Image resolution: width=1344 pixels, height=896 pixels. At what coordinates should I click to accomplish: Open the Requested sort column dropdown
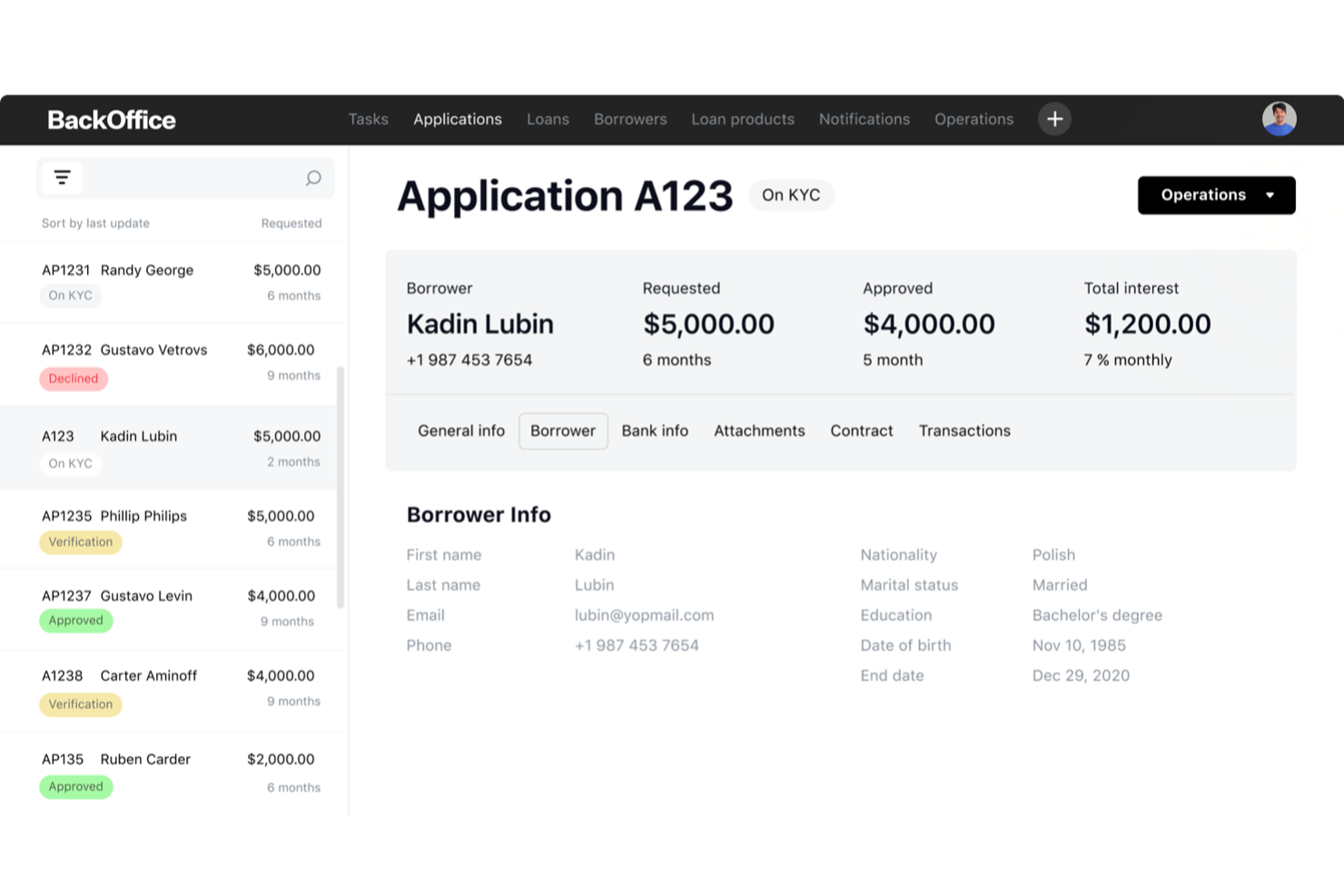[x=292, y=222]
